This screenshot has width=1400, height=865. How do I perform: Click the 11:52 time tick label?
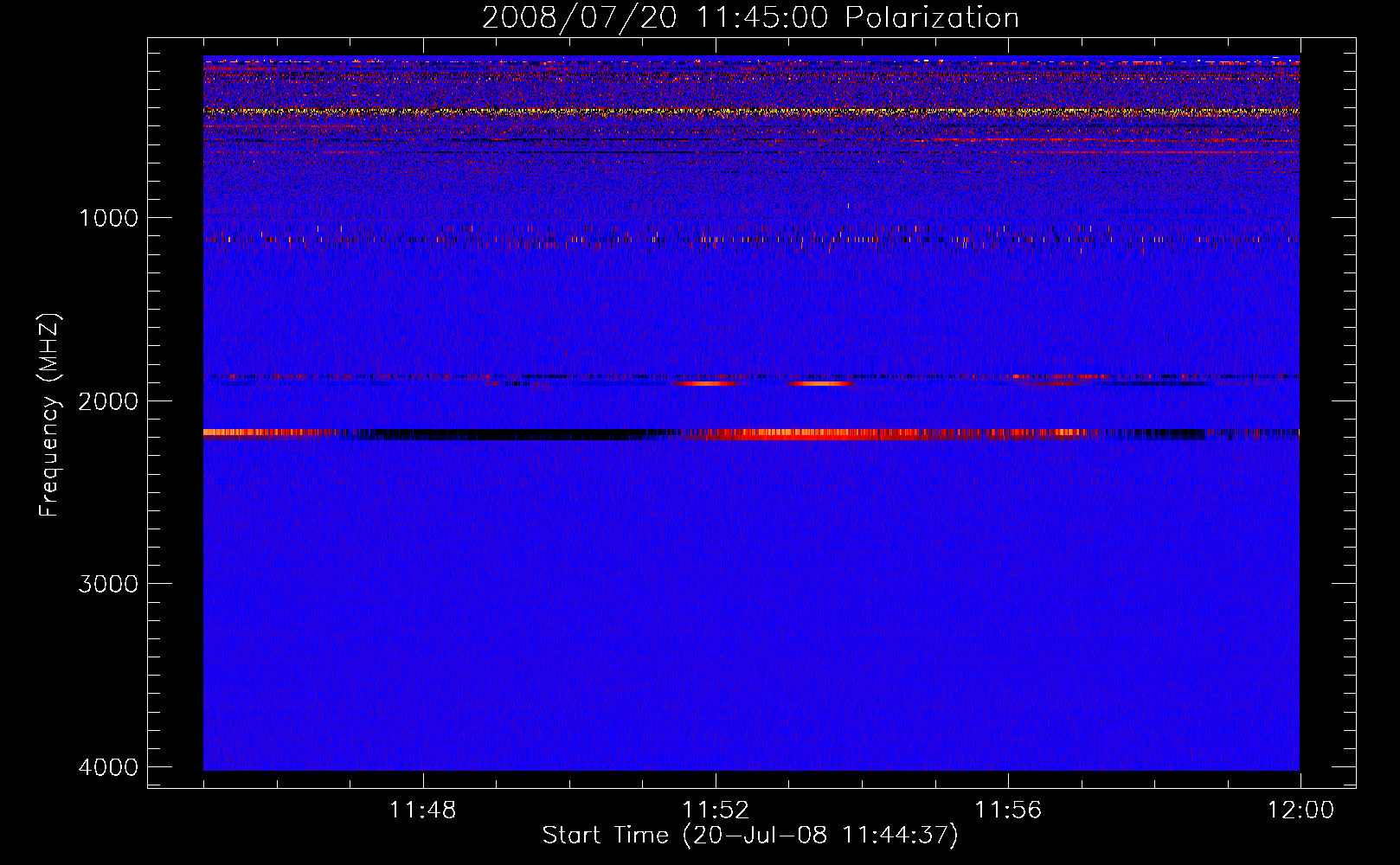pyautogui.click(x=716, y=811)
